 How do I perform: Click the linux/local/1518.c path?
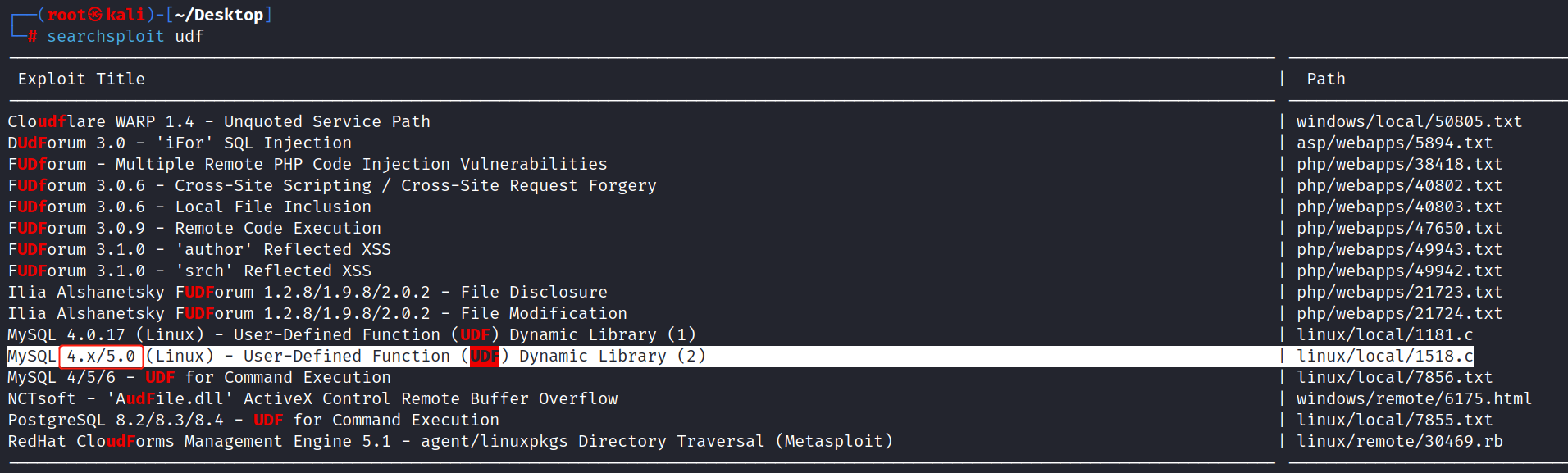click(1384, 356)
